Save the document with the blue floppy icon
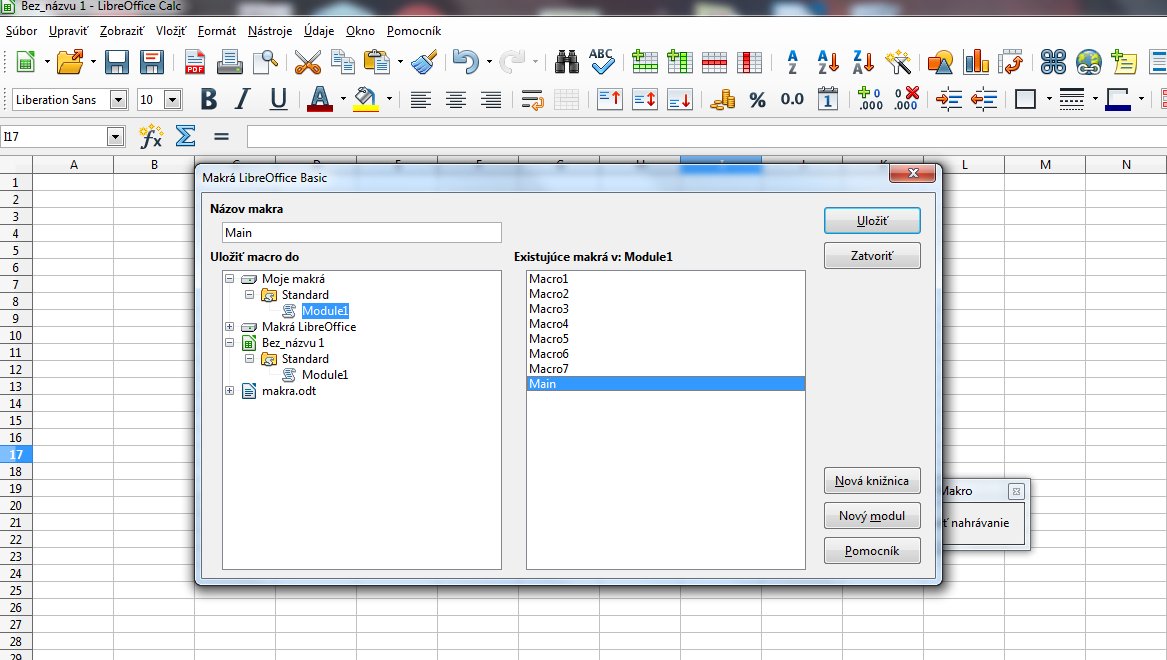This screenshot has width=1167, height=660. pyautogui.click(x=117, y=62)
